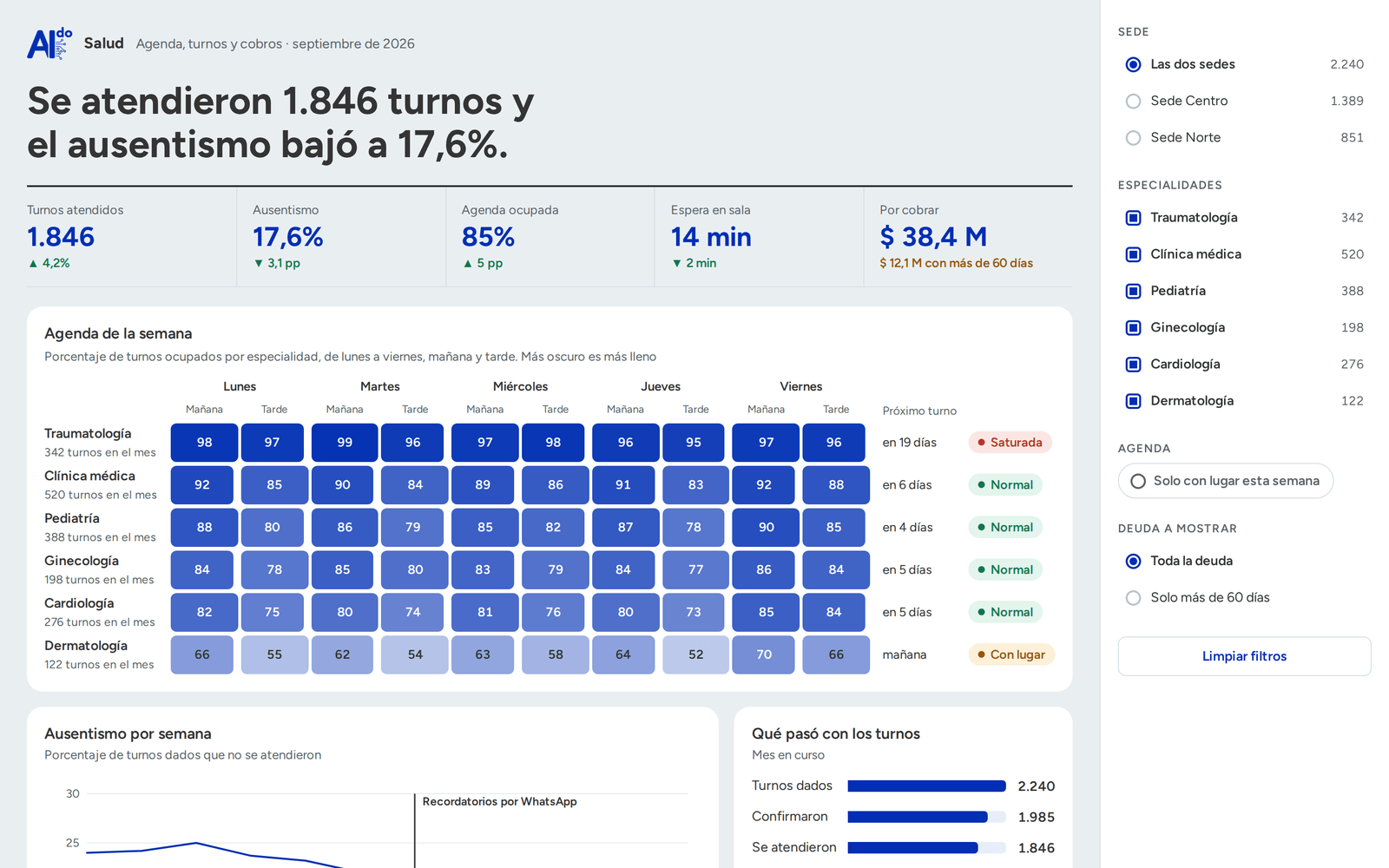1389x868 pixels.
Task: Toggle the Clínica médica checkbox
Action: coord(1133,254)
